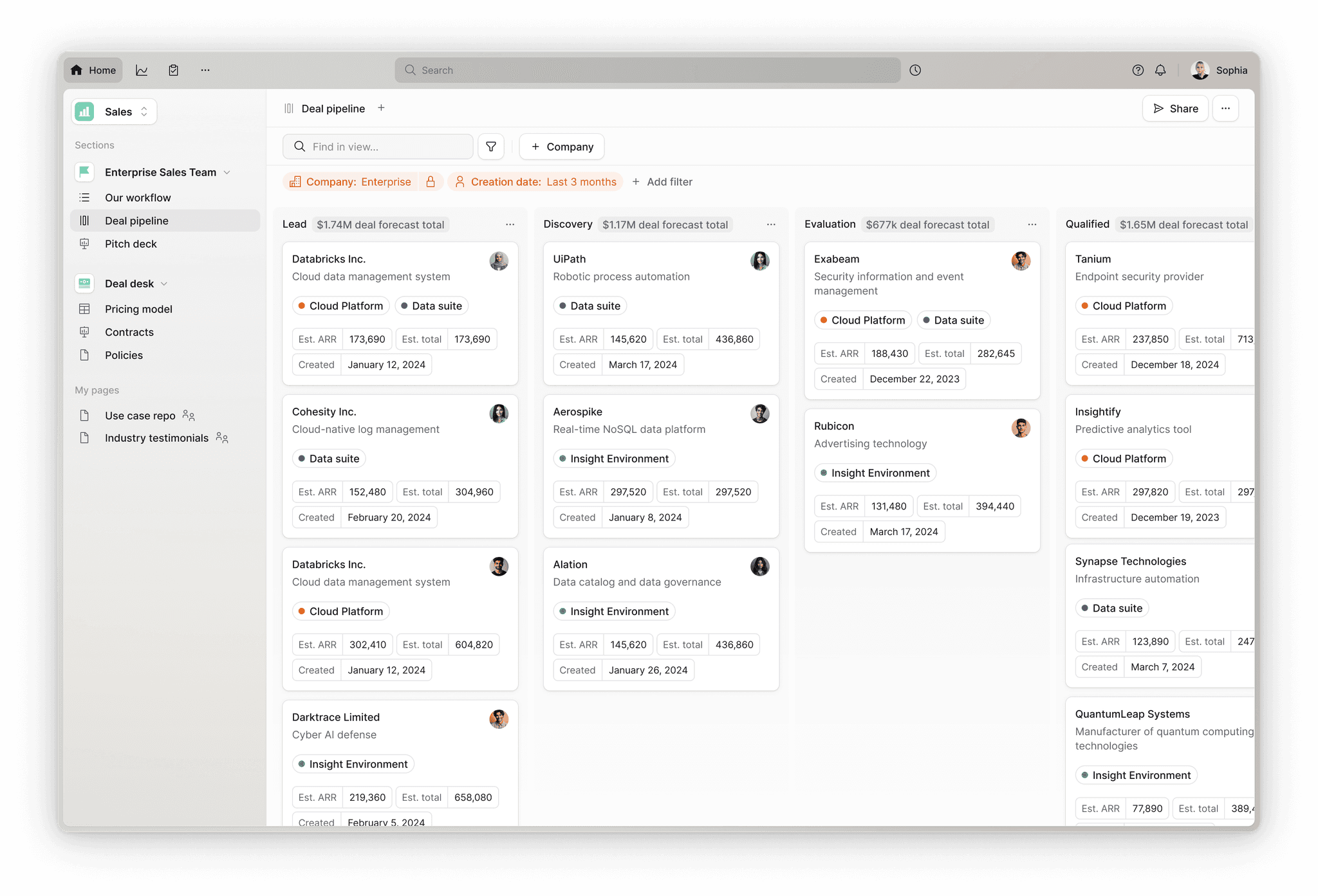Click the Share button
The width and height of the screenshot is (1318, 896).
(x=1175, y=109)
